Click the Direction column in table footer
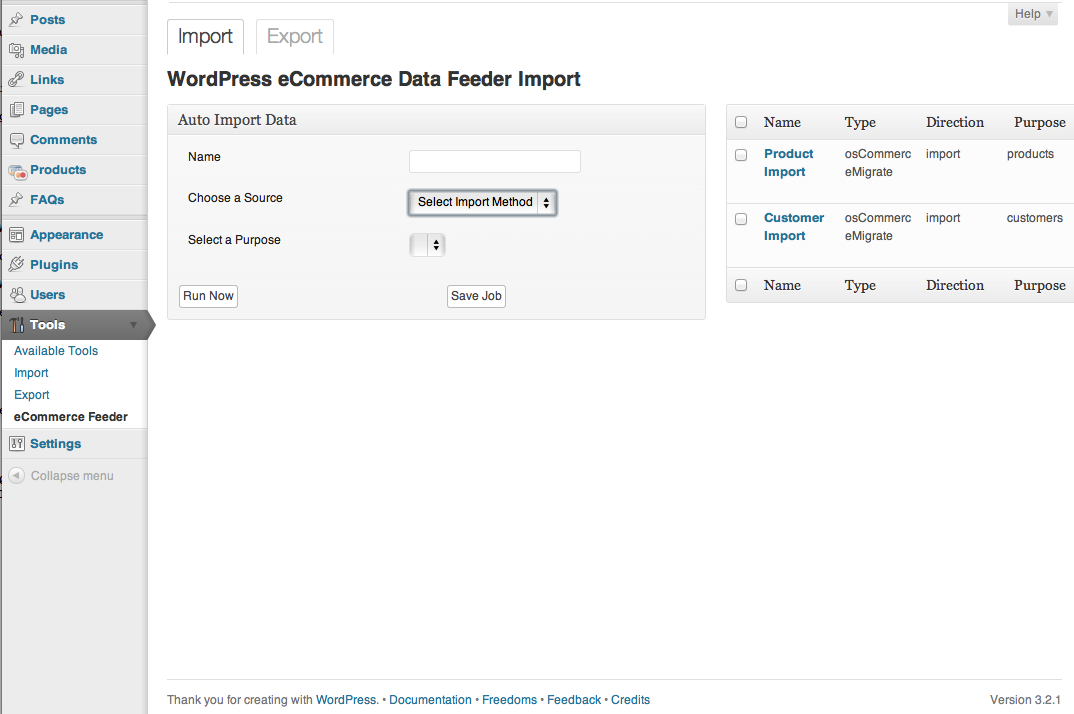1074x714 pixels. [955, 285]
